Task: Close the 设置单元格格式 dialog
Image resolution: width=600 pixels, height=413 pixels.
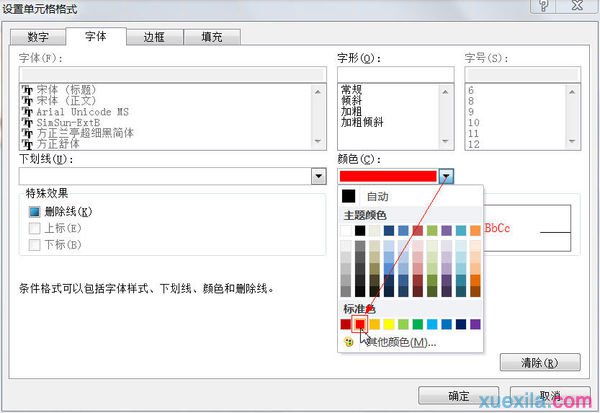Action: pos(577,5)
